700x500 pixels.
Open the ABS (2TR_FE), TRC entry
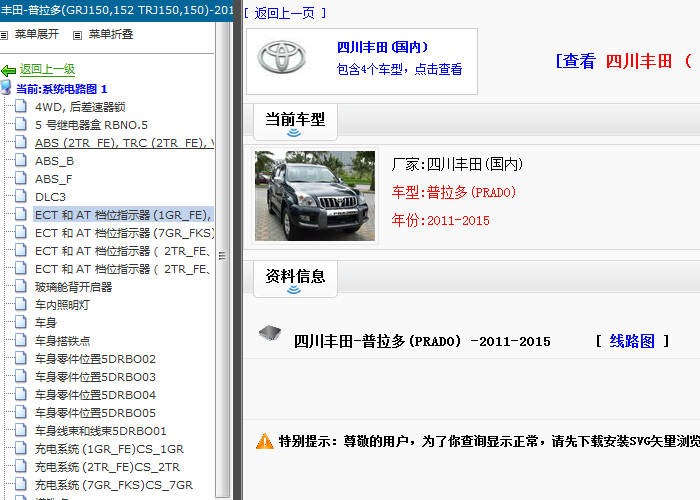[x=125, y=143]
